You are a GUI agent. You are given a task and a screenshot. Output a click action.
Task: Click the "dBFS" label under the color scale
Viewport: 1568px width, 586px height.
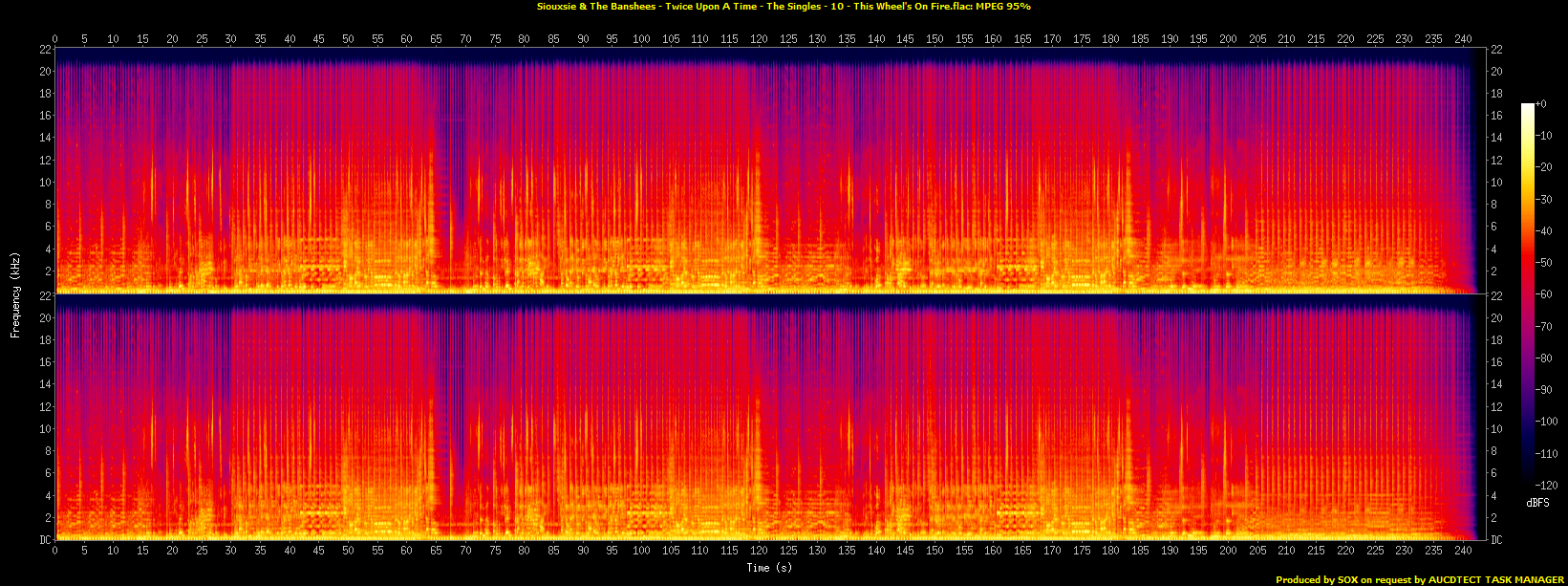(x=1537, y=503)
